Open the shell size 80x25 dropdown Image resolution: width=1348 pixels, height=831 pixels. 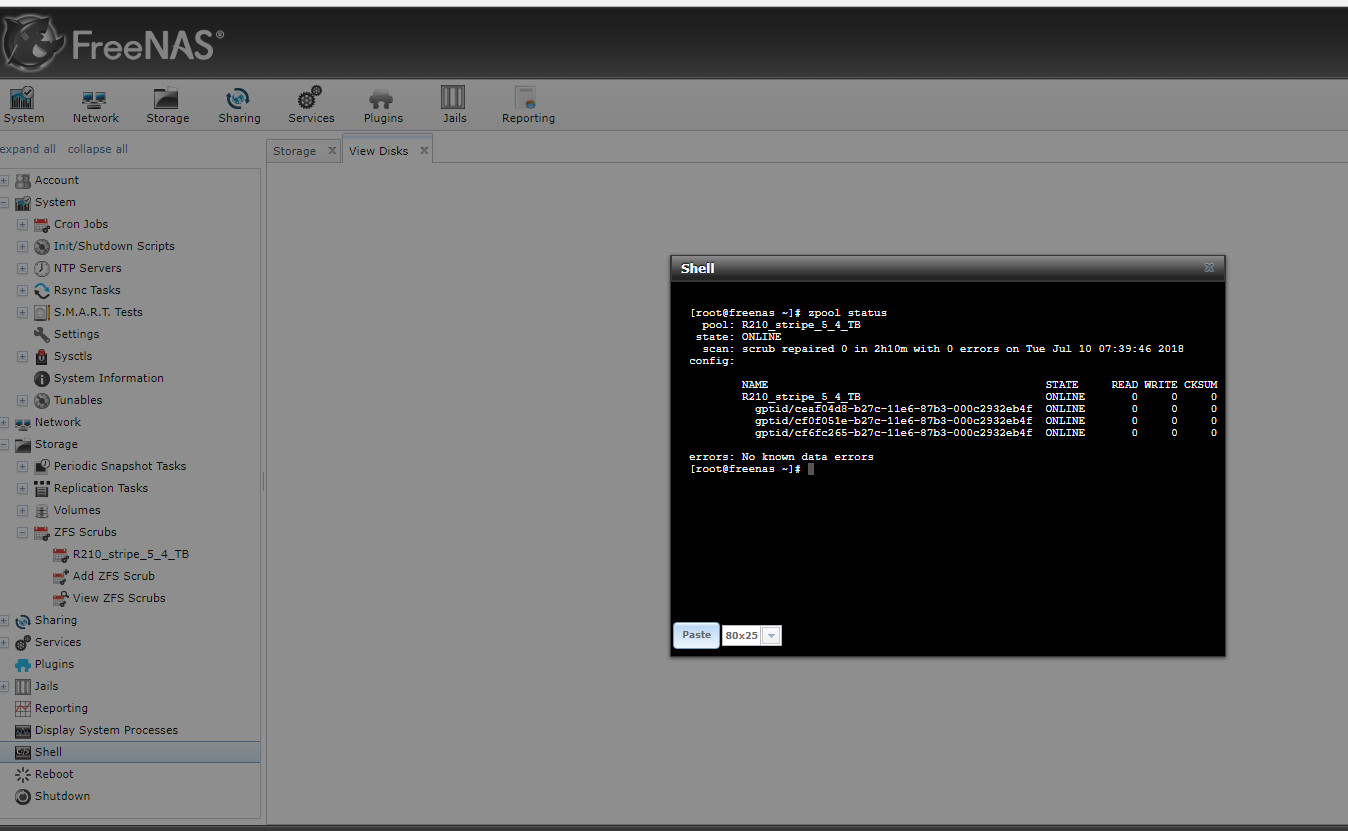pos(771,636)
